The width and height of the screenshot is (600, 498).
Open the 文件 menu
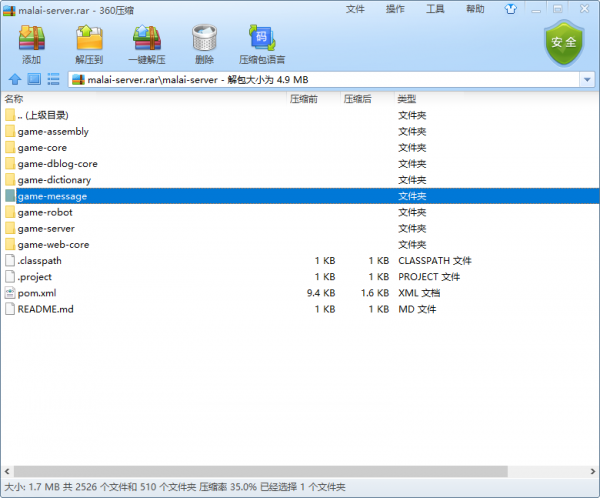[x=355, y=9]
